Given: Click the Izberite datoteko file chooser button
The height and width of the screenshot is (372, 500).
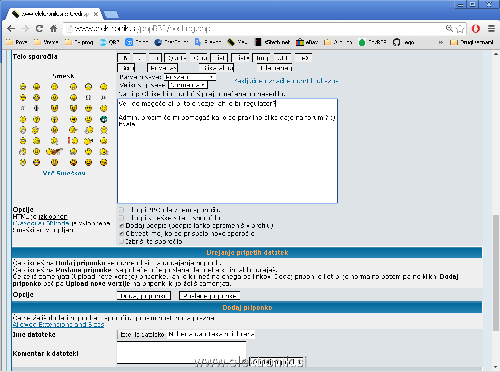Looking at the screenshot, I should 142,334.
